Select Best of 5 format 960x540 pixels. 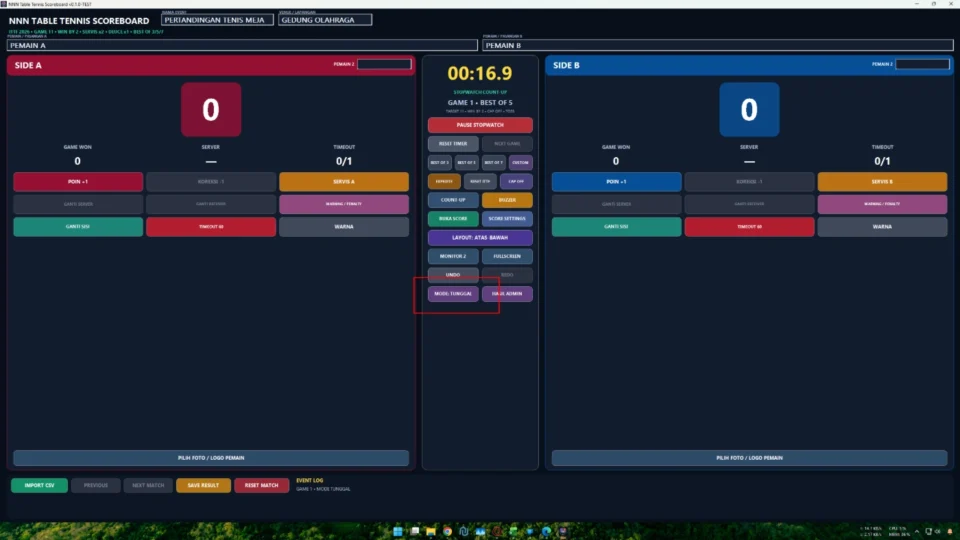click(467, 163)
